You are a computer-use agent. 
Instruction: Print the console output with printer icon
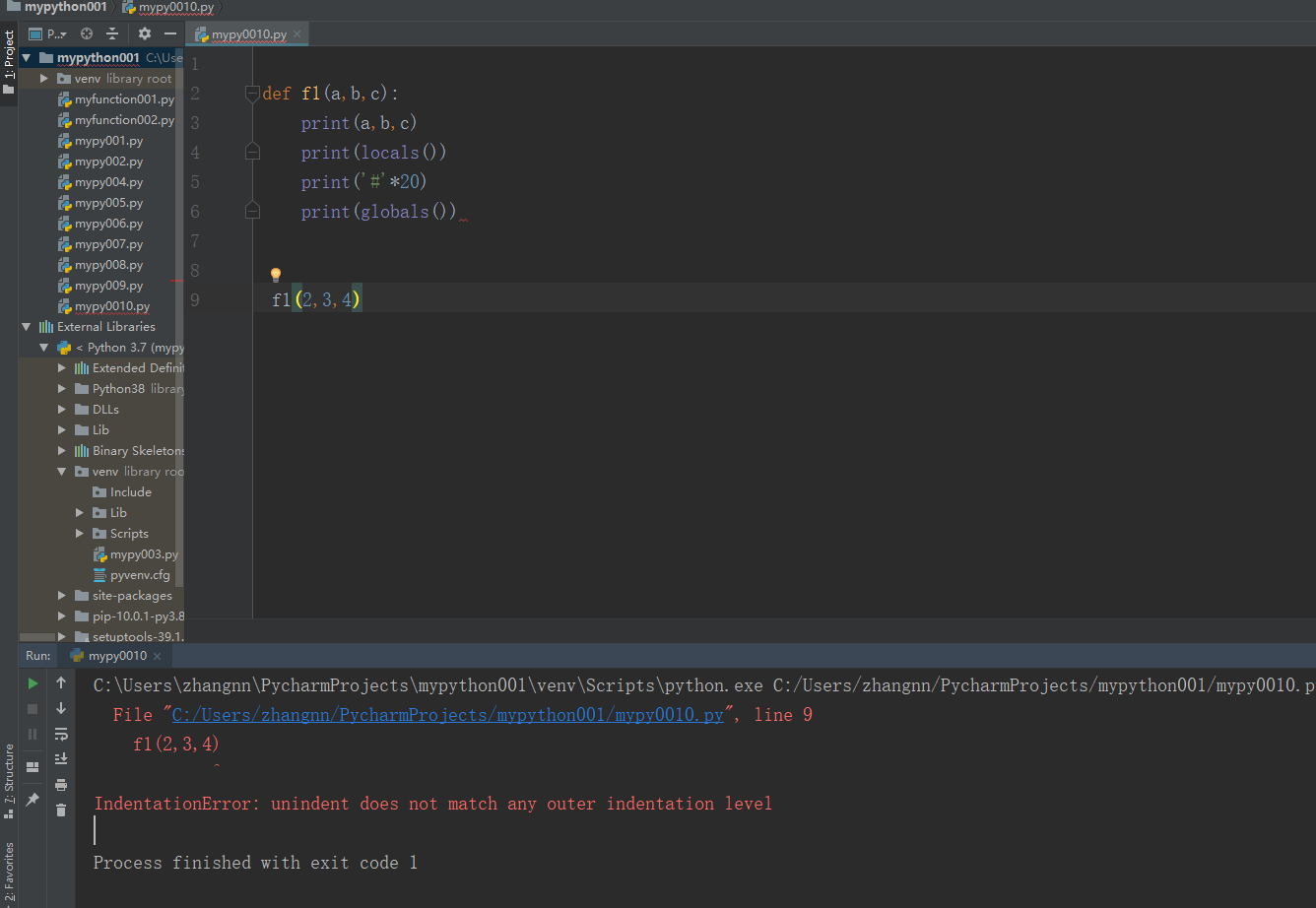click(x=61, y=784)
